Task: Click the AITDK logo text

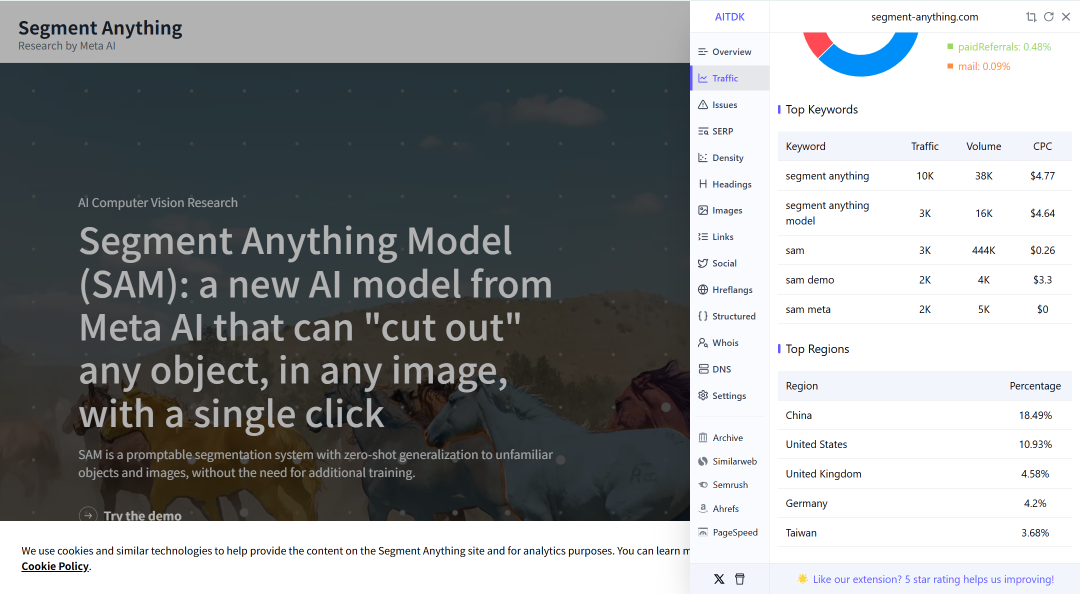Action: [729, 17]
